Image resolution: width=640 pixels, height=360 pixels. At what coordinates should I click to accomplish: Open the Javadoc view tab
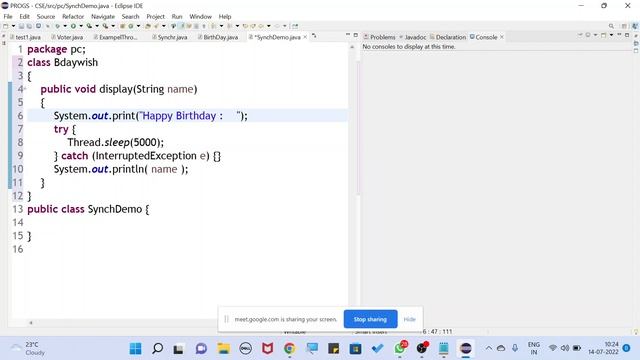(x=413, y=37)
